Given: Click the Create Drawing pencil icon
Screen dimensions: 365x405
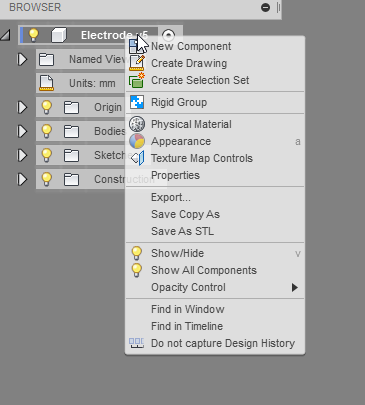Looking at the screenshot, I should [137, 63].
